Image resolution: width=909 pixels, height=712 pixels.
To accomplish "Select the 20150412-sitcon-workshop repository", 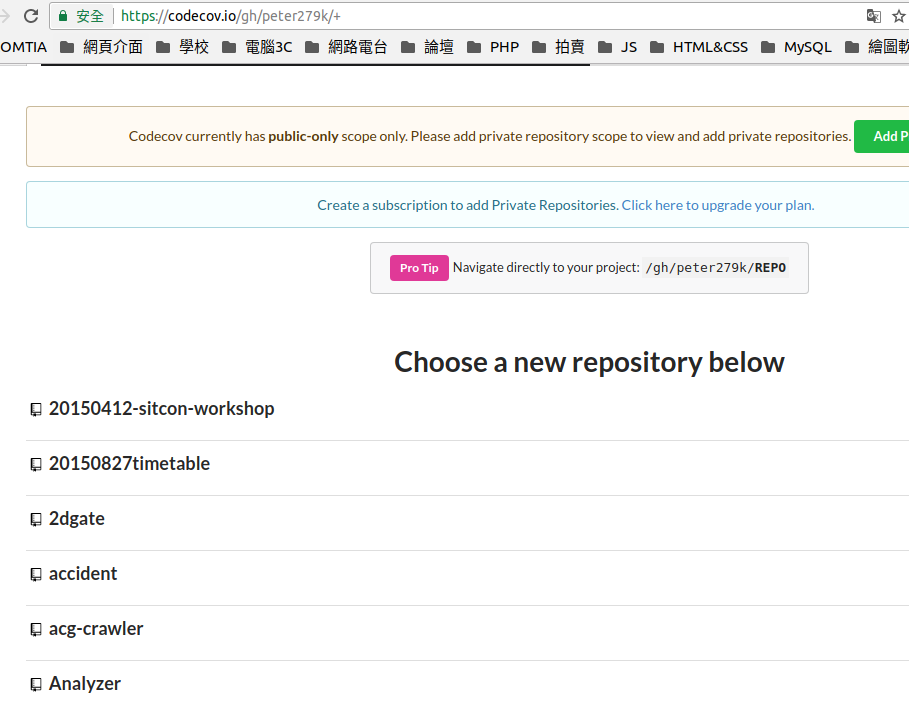I will 161,409.
